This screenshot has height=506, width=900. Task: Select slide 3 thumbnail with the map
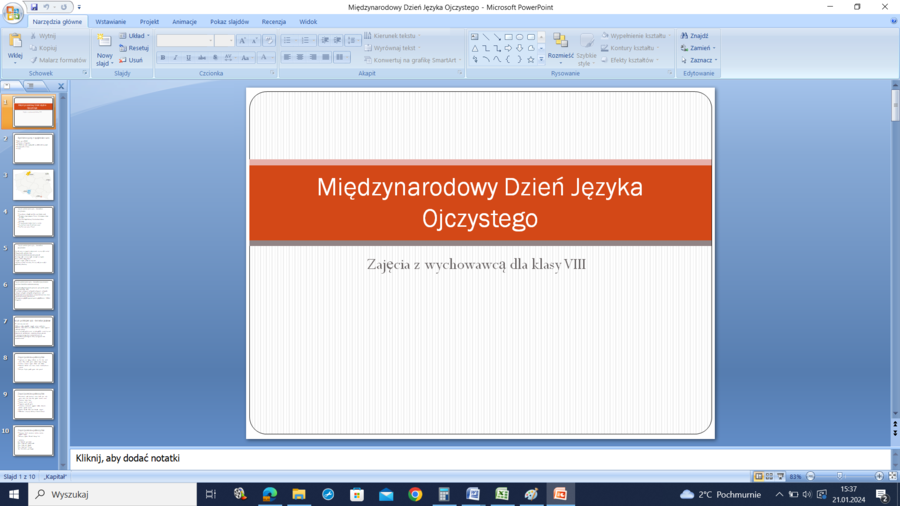(x=33, y=185)
